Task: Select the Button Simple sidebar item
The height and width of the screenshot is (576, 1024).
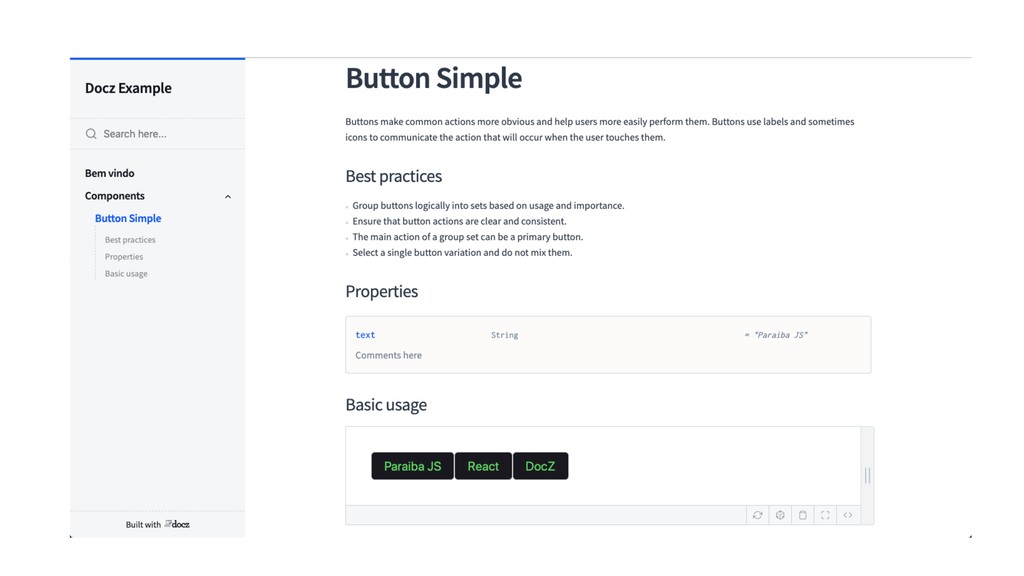Action: [x=128, y=218]
